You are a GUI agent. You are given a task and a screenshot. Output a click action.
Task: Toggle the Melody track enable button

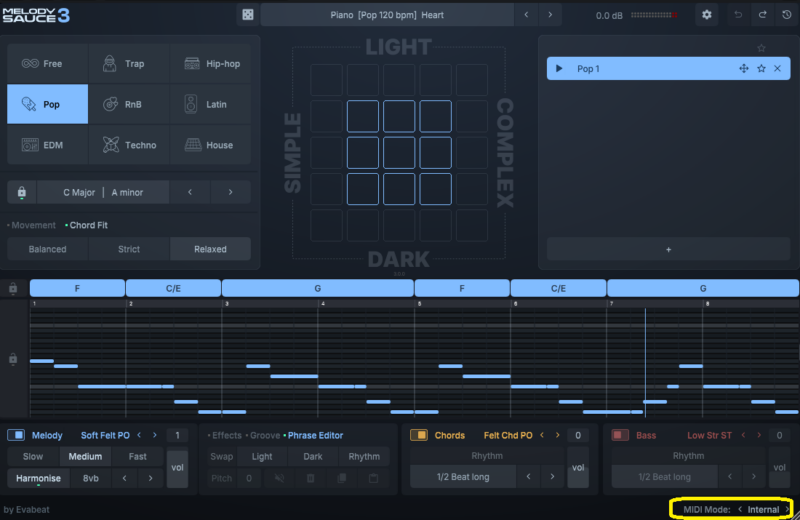click(x=16, y=435)
